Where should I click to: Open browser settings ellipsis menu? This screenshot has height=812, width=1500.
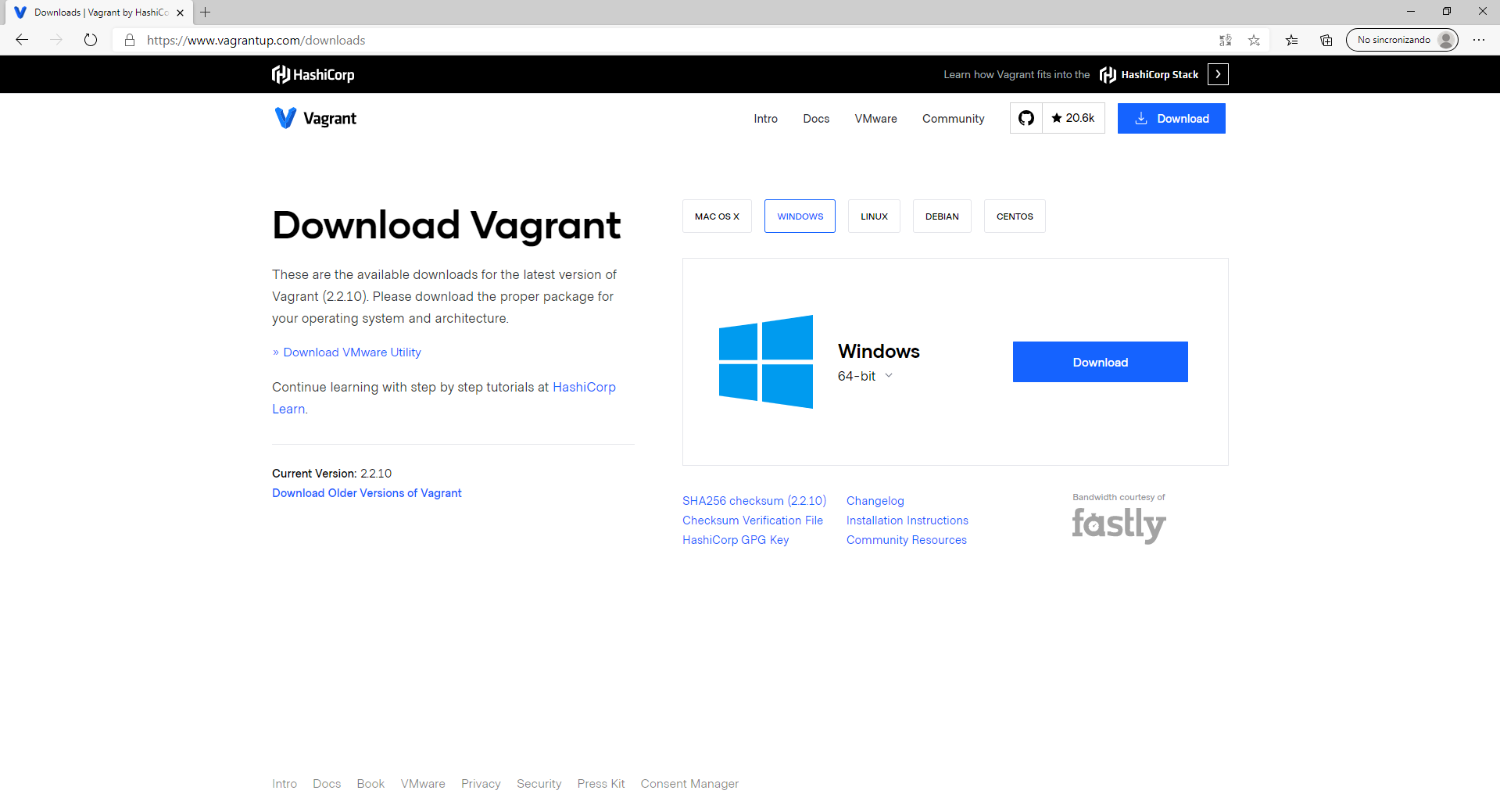(1478, 40)
